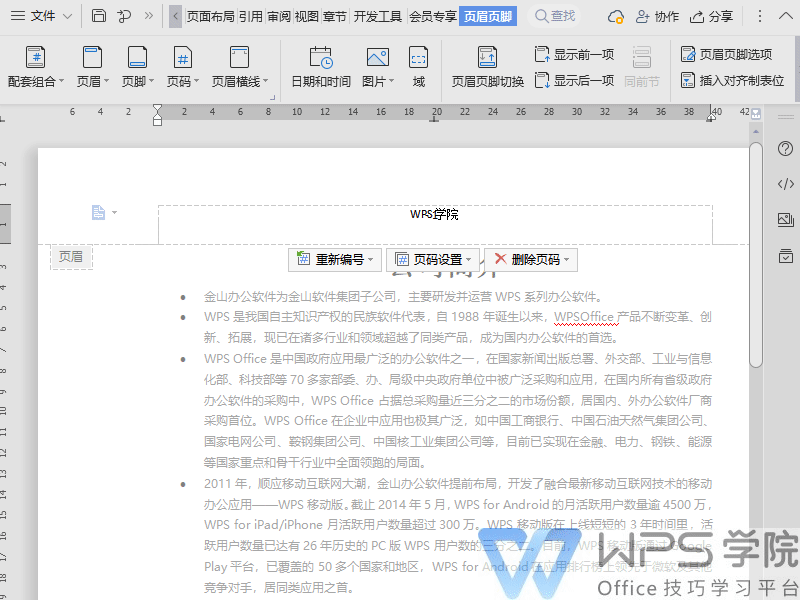800x600 pixels.
Task: Open the 开发工具 ribbon tab
Action: (x=379, y=16)
